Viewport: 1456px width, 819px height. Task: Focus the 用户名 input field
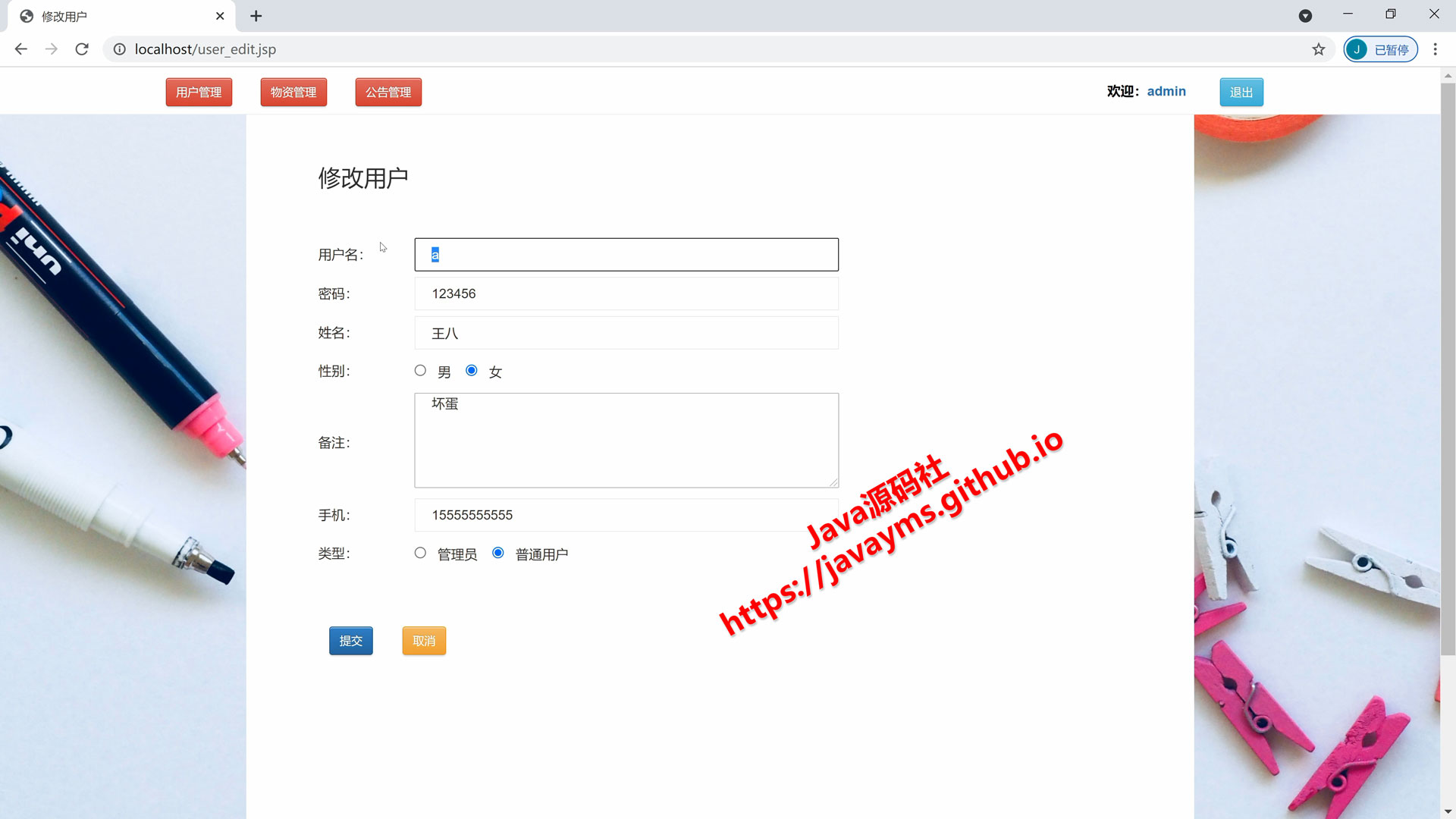click(x=626, y=255)
